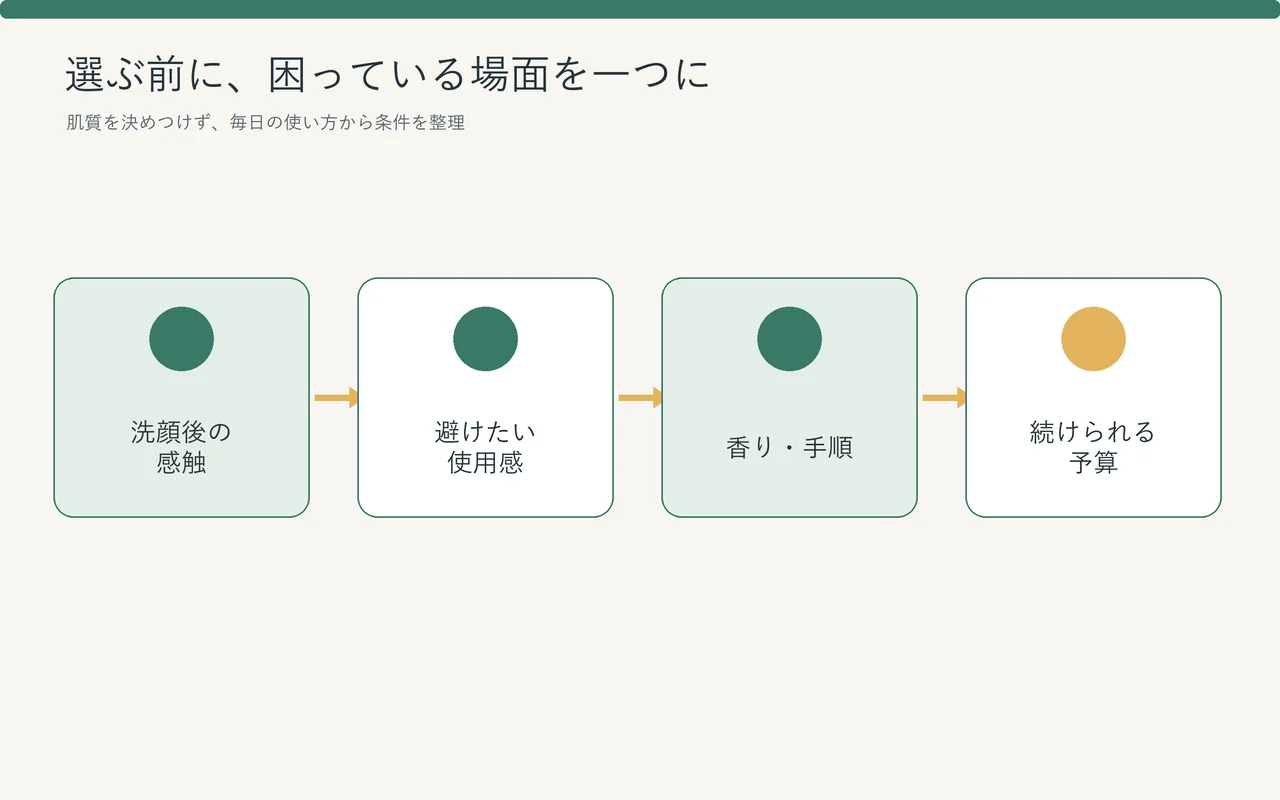Screen dimensions: 1280x800
Task: Click the title 選ぶ前に、困っている場面を一つに
Action: (x=388, y=74)
